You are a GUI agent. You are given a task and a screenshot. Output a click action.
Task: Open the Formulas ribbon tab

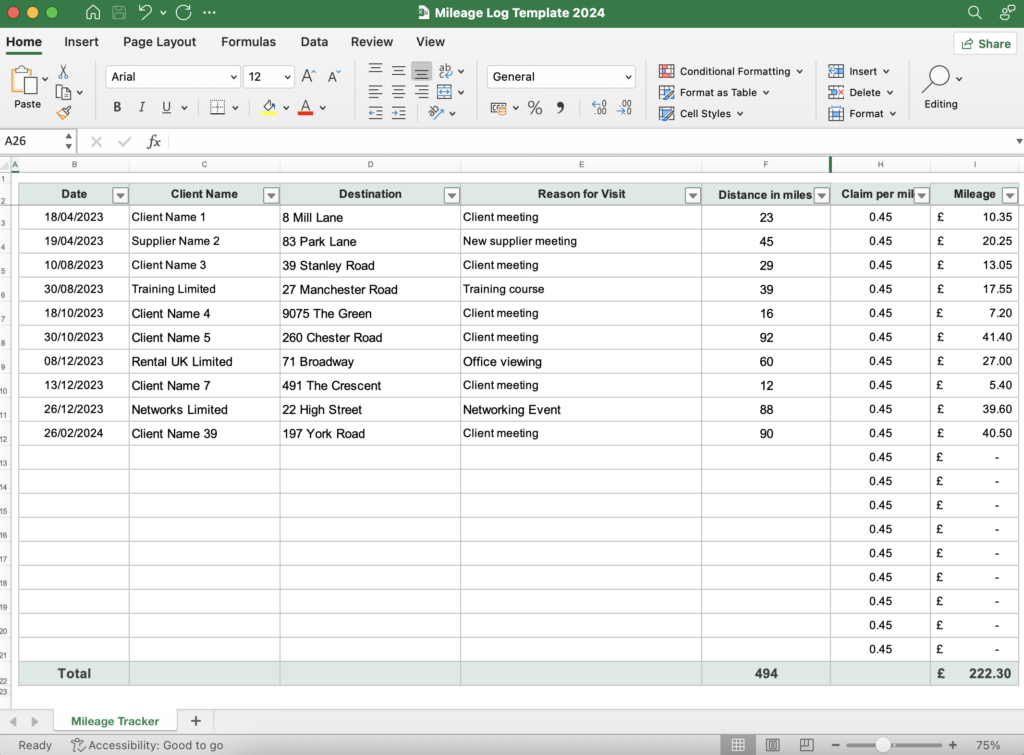click(248, 42)
